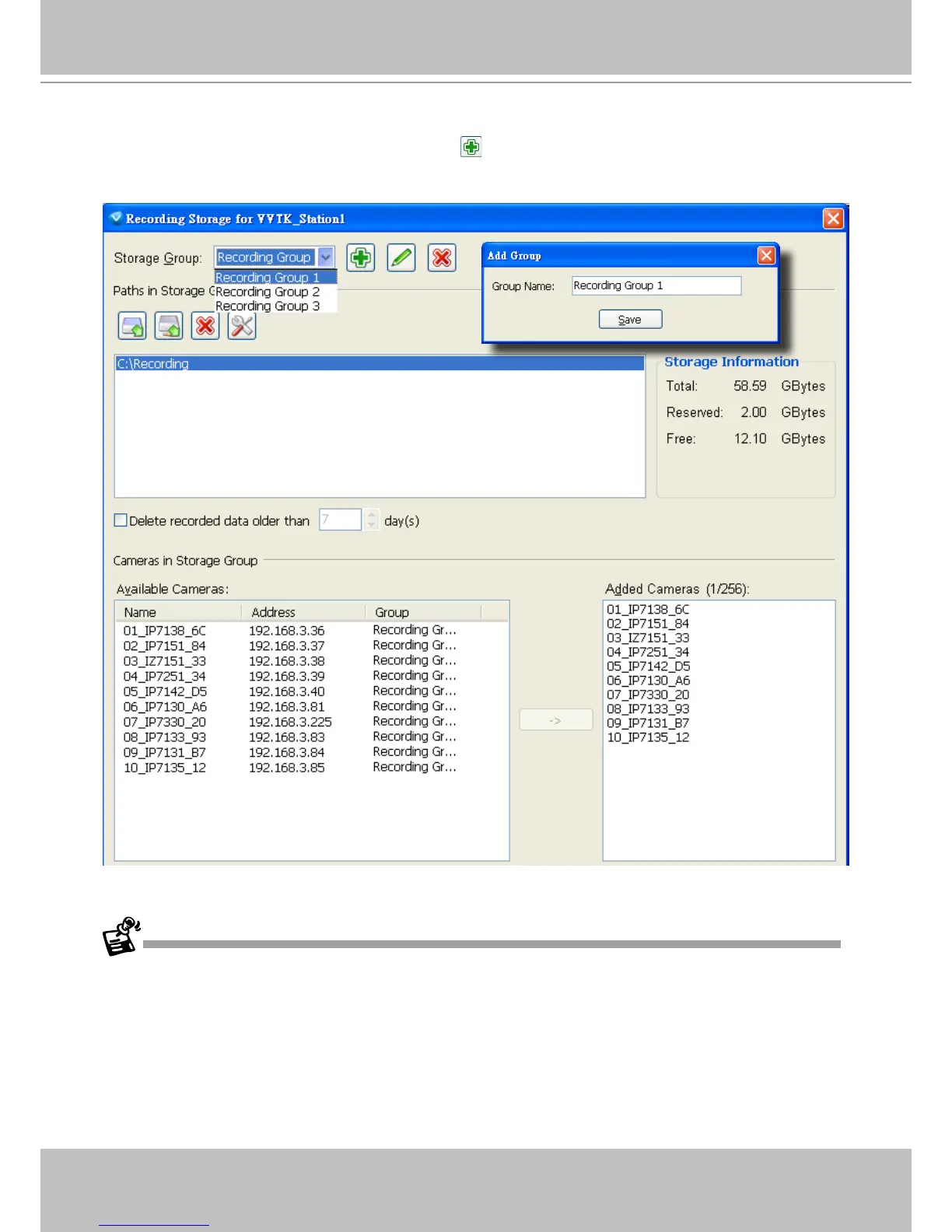Select 02_IP7151_84 in Available Cameras
This screenshot has height=1232, width=952.
coord(312,646)
